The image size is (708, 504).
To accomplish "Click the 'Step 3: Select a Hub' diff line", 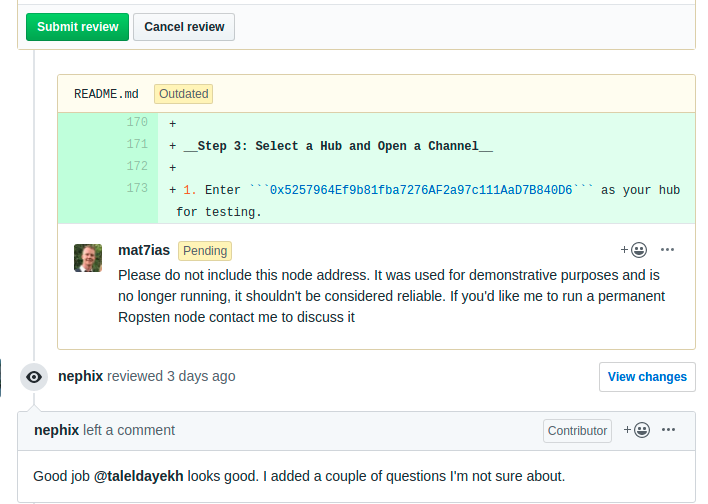I will pyautogui.click(x=338, y=146).
